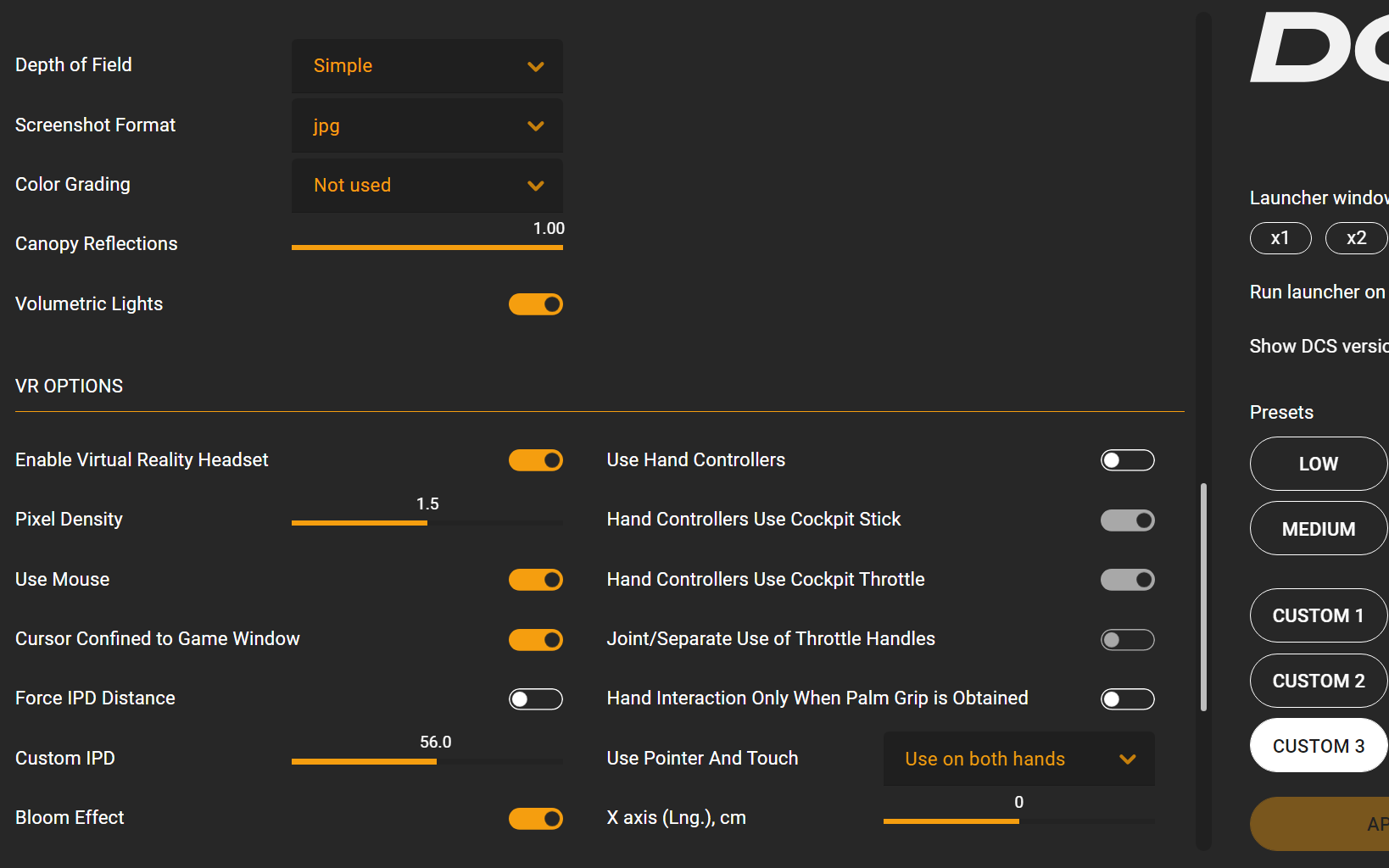The width and height of the screenshot is (1389, 868).
Task: Click the vertical settings scrollbar
Action: (x=1203, y=598)
